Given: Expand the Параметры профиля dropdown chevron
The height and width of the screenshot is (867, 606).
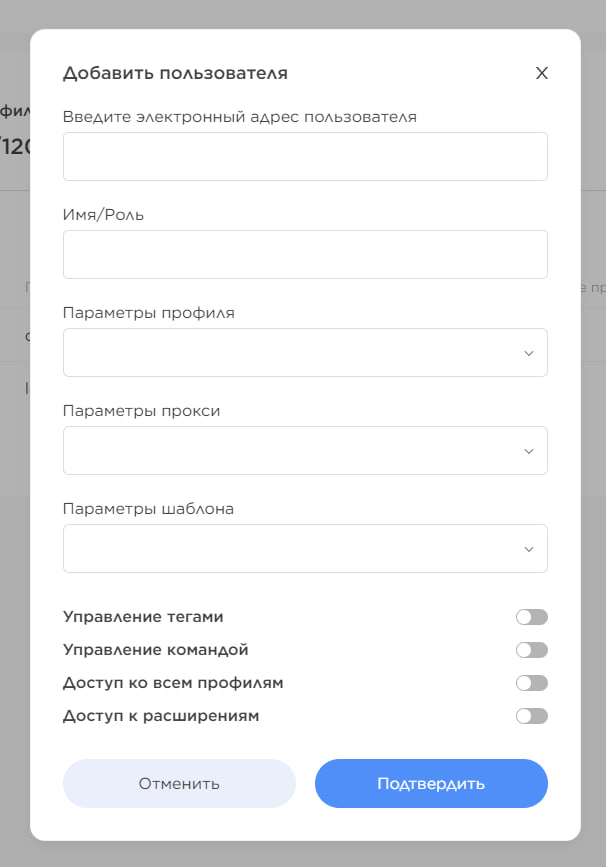Looking at the screenshot, I should [x=529, y=353].
